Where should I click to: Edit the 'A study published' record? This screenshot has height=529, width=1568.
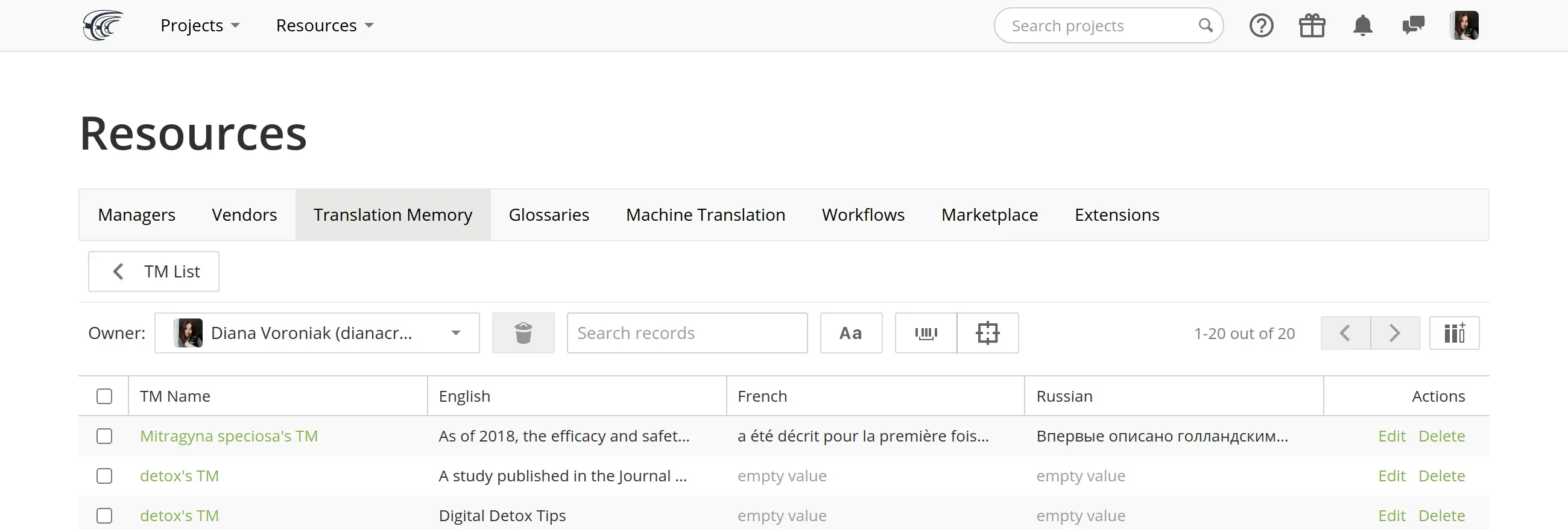pos(1391,476)
